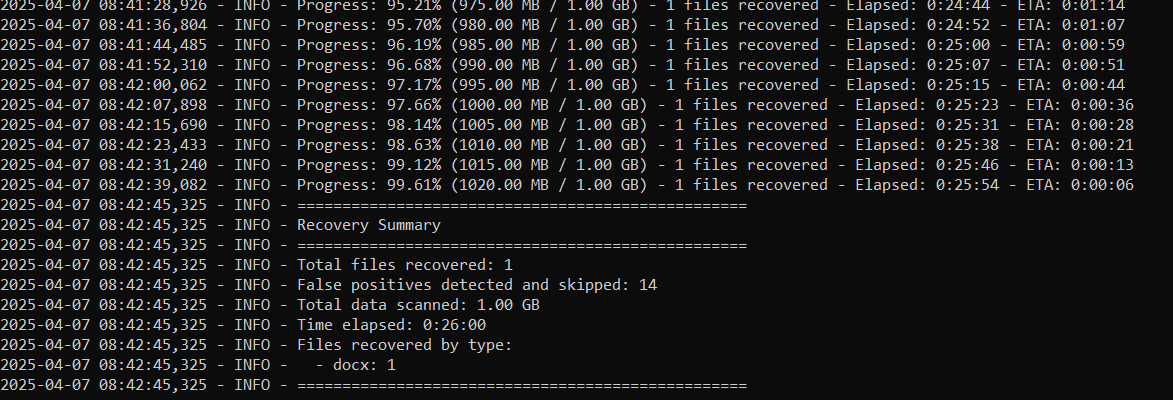Click the 'Time elapsed: 0:26:00' line
Screen dimensions: 1173x400
tap(392, 325)
